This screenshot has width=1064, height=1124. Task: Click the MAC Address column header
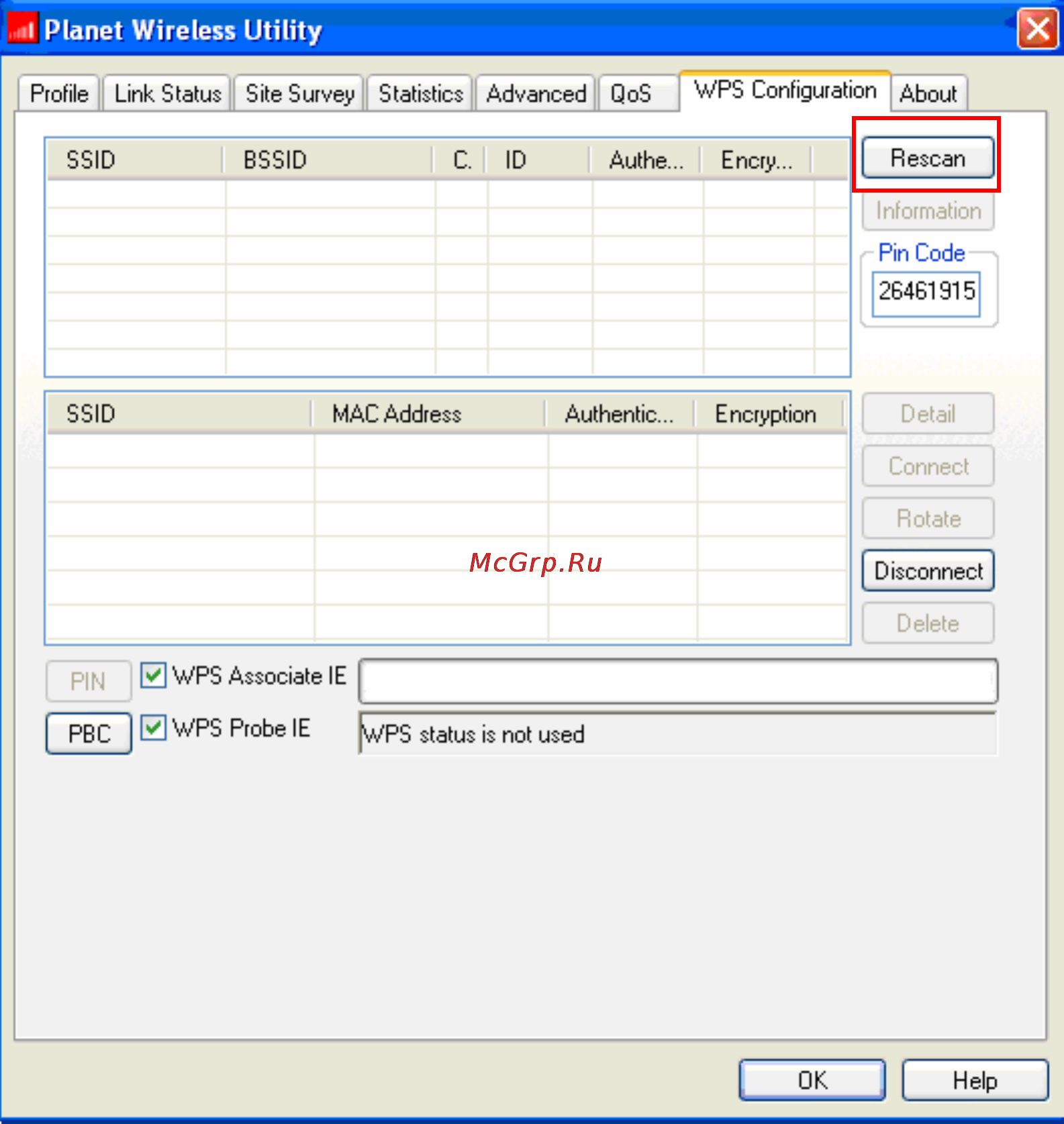coord(428,414)
